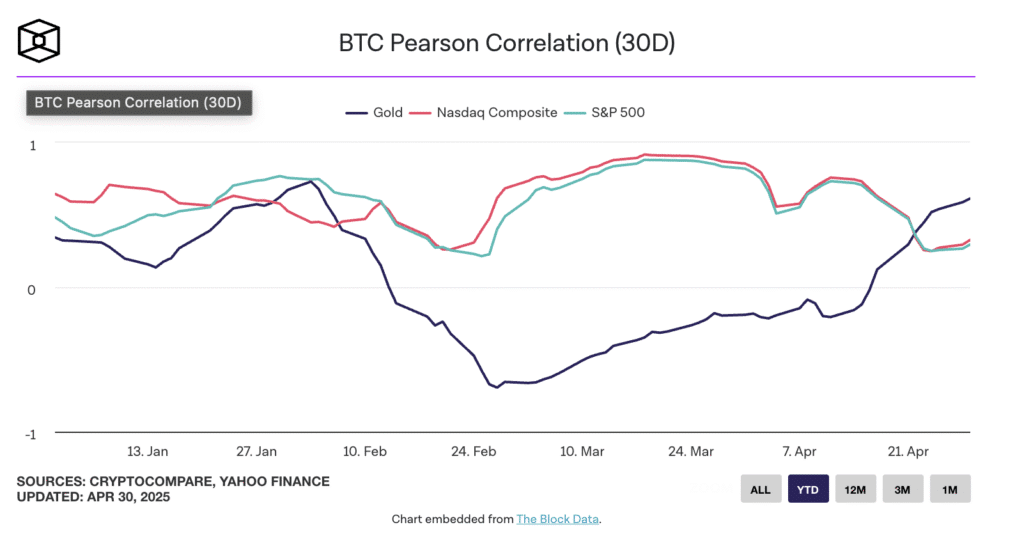This screenshot has width=1024, height=541.
Task: Click the 7. Apr axis date label
Action: coord(802,451)
